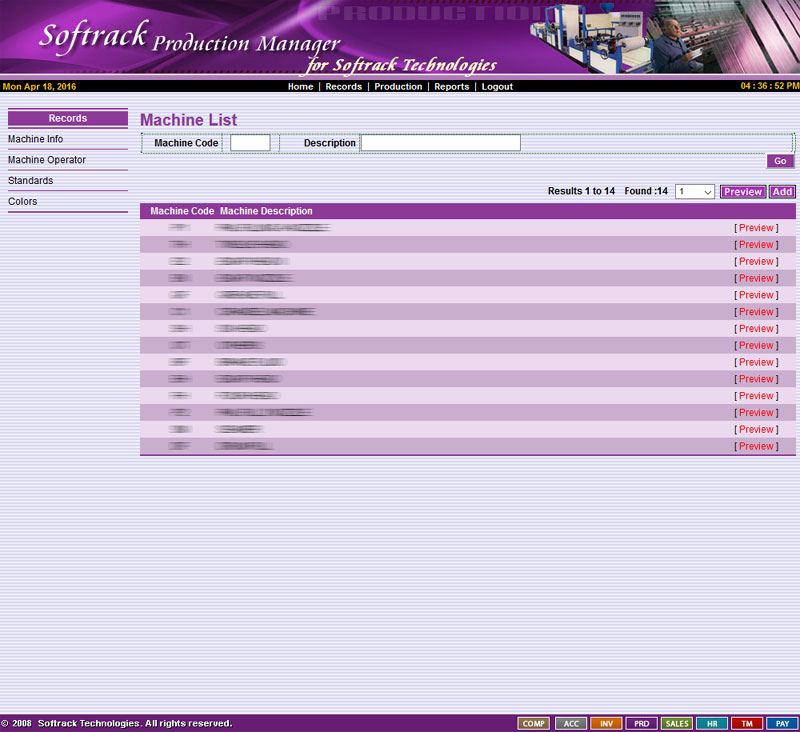Switch to the INV module badge
This screenshot has width=800, height=732.
606,723
